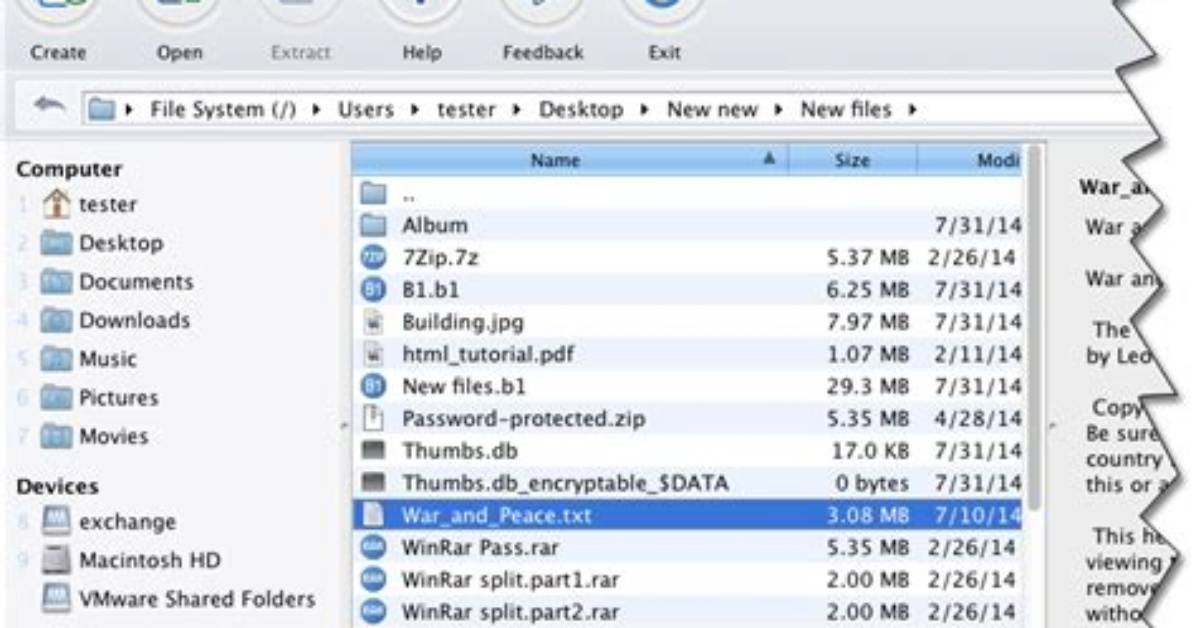Expand arrow after File System (/) breadcrumb
Screen dimensions: 1196x628
point(317,110)
